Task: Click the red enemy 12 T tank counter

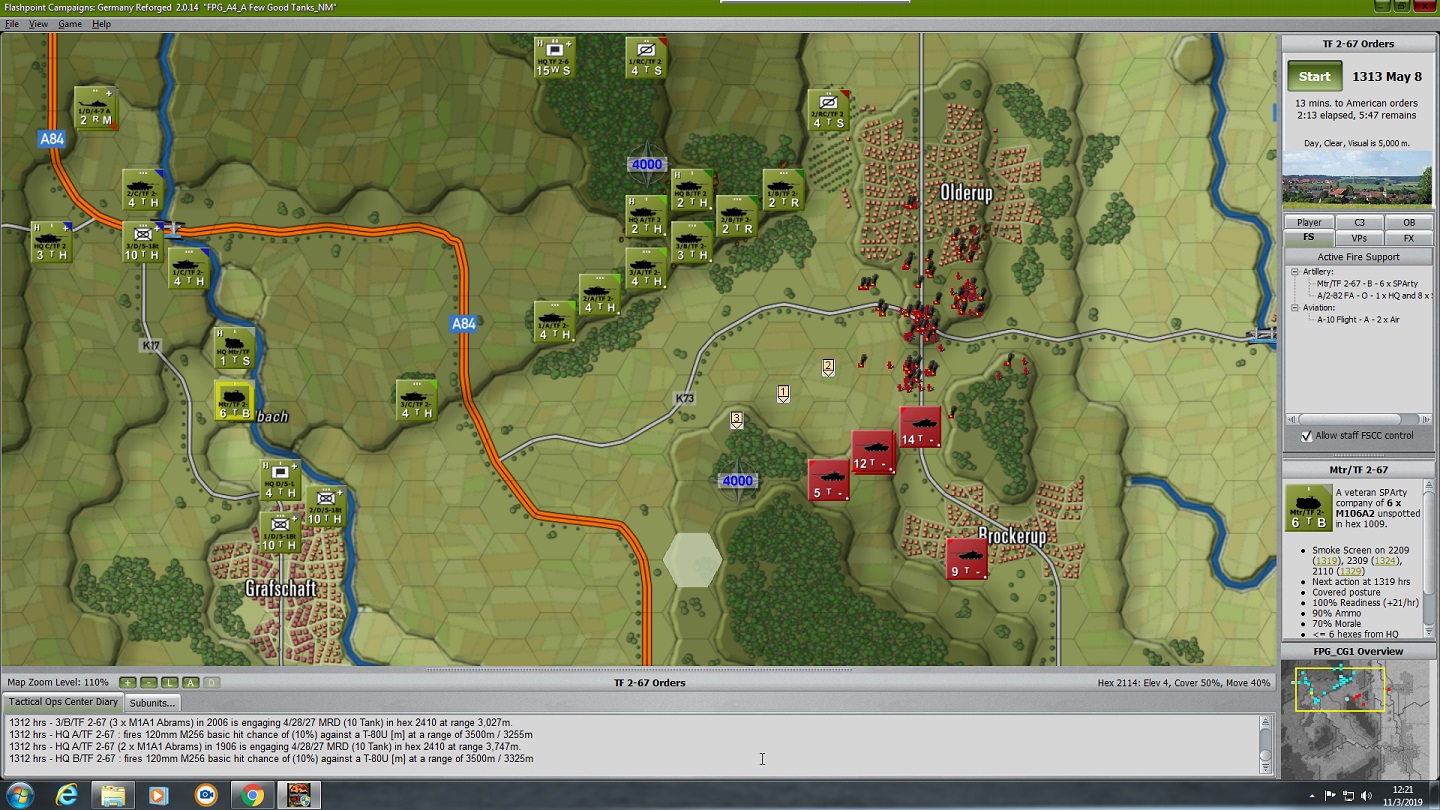Action: pyautogui.click(x=873, y=452)
